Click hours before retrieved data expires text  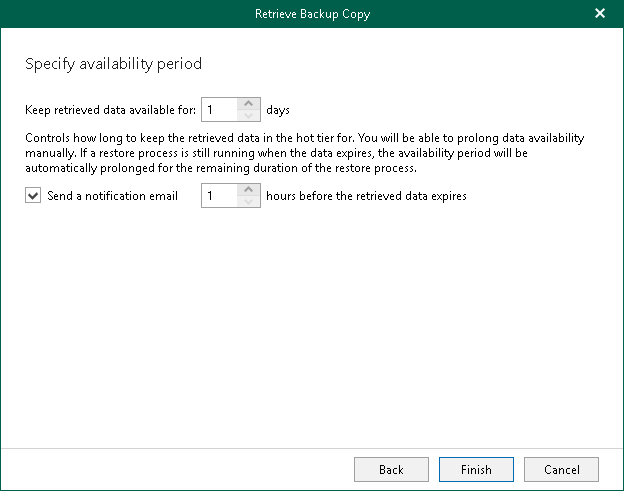pyautogui.click(x=366, y=196)
